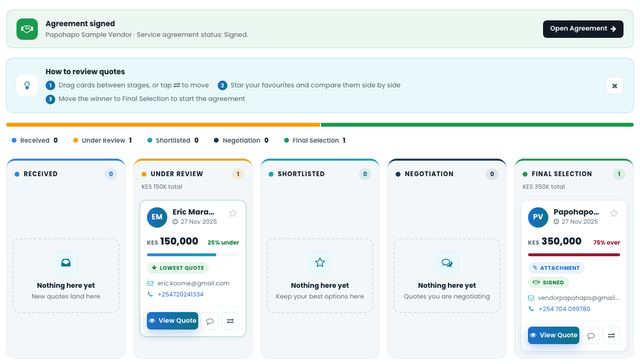Click the PV avatar on Papohapo card
Image resolution: width=640 pixels, height=364 pixels.
(x=538, y=217)
